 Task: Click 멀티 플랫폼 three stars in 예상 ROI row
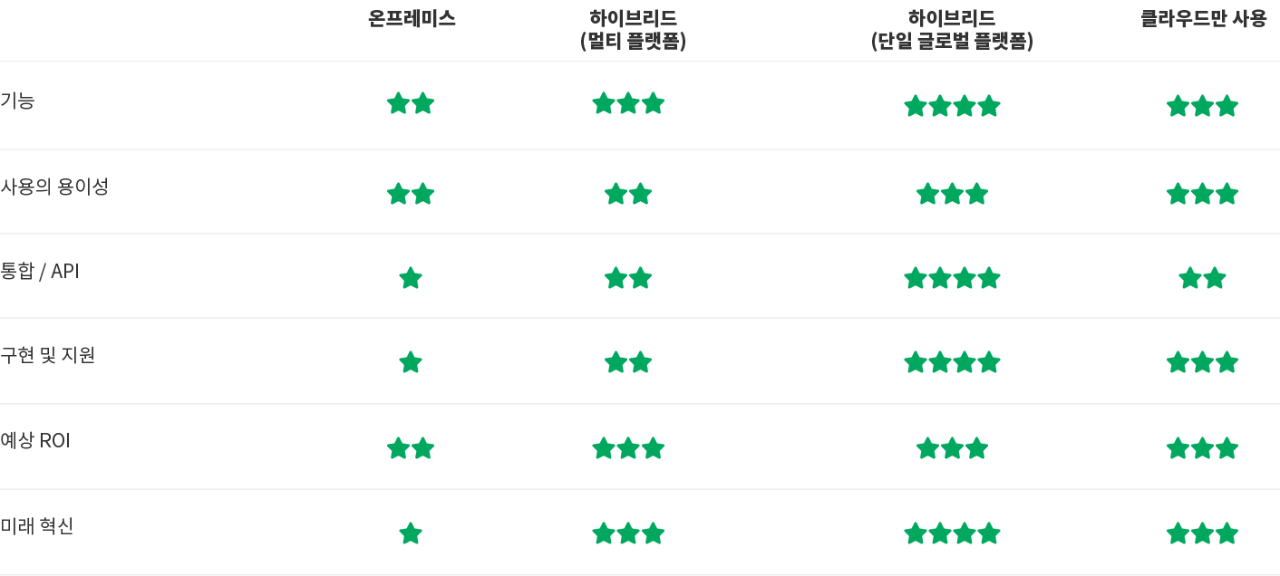[x=628, y=448]
